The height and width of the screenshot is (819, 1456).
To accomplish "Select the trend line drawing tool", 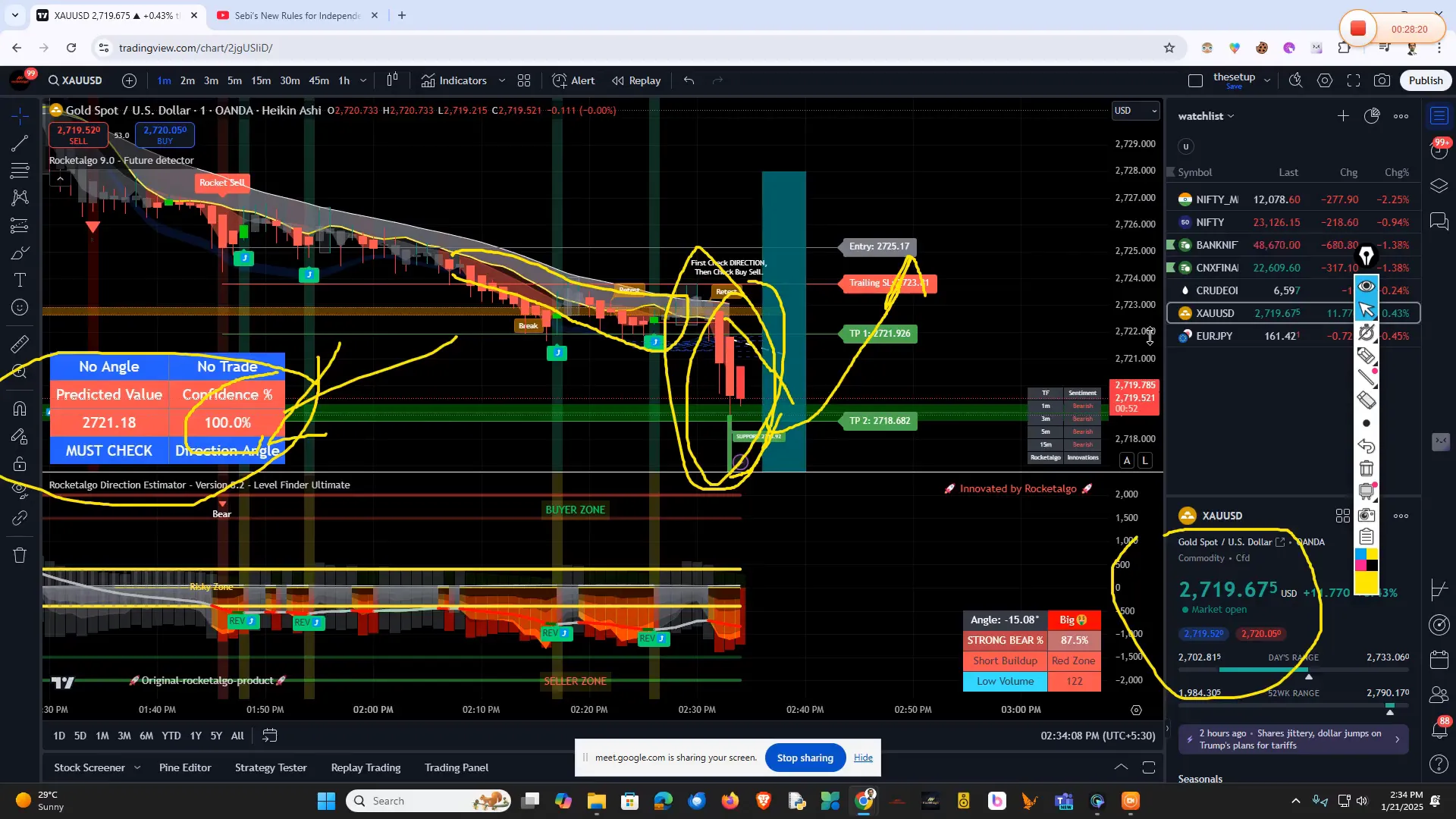I will 20,143.
